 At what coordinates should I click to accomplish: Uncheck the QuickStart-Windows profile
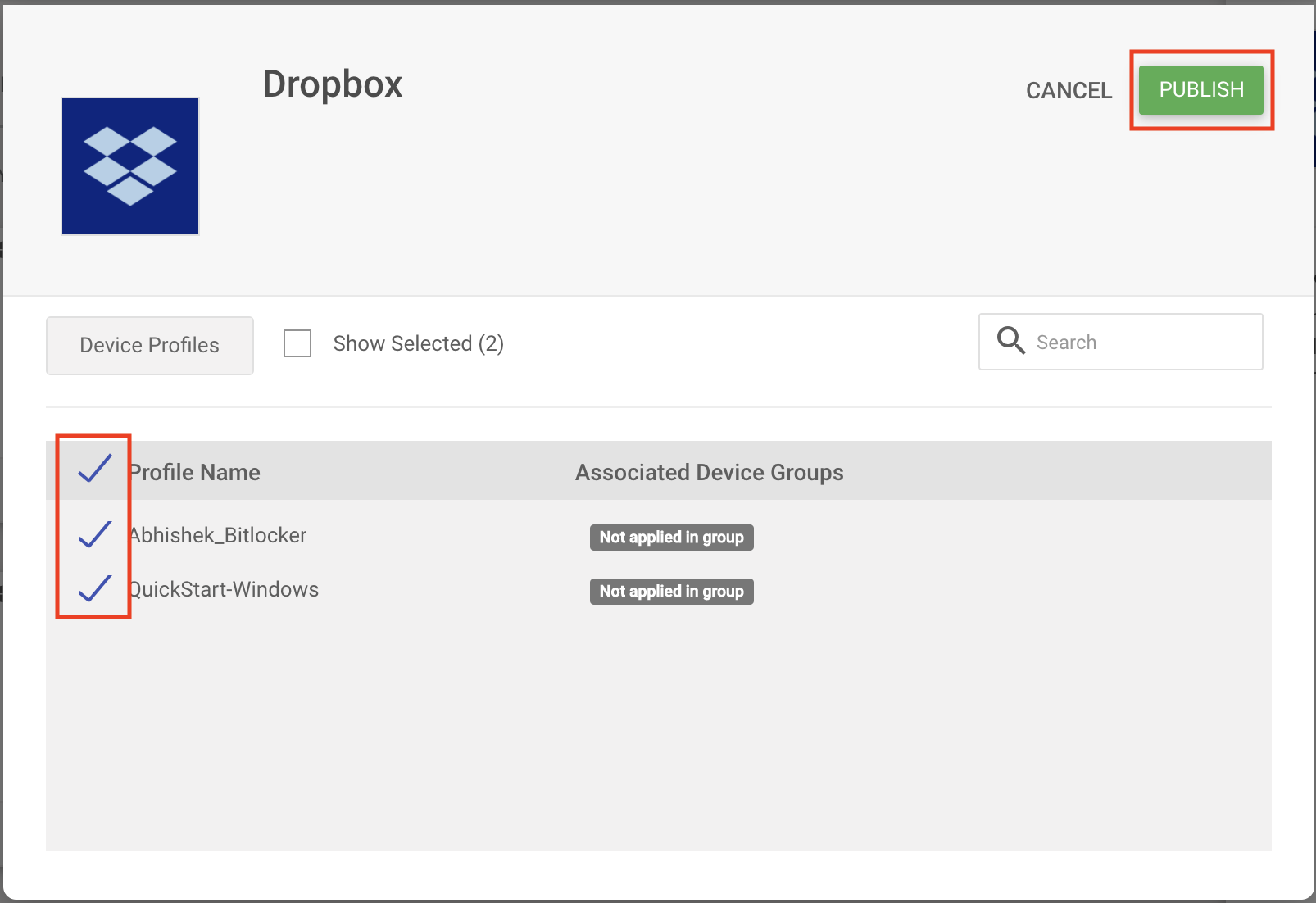pyautogui.click(x=94, y=588)
